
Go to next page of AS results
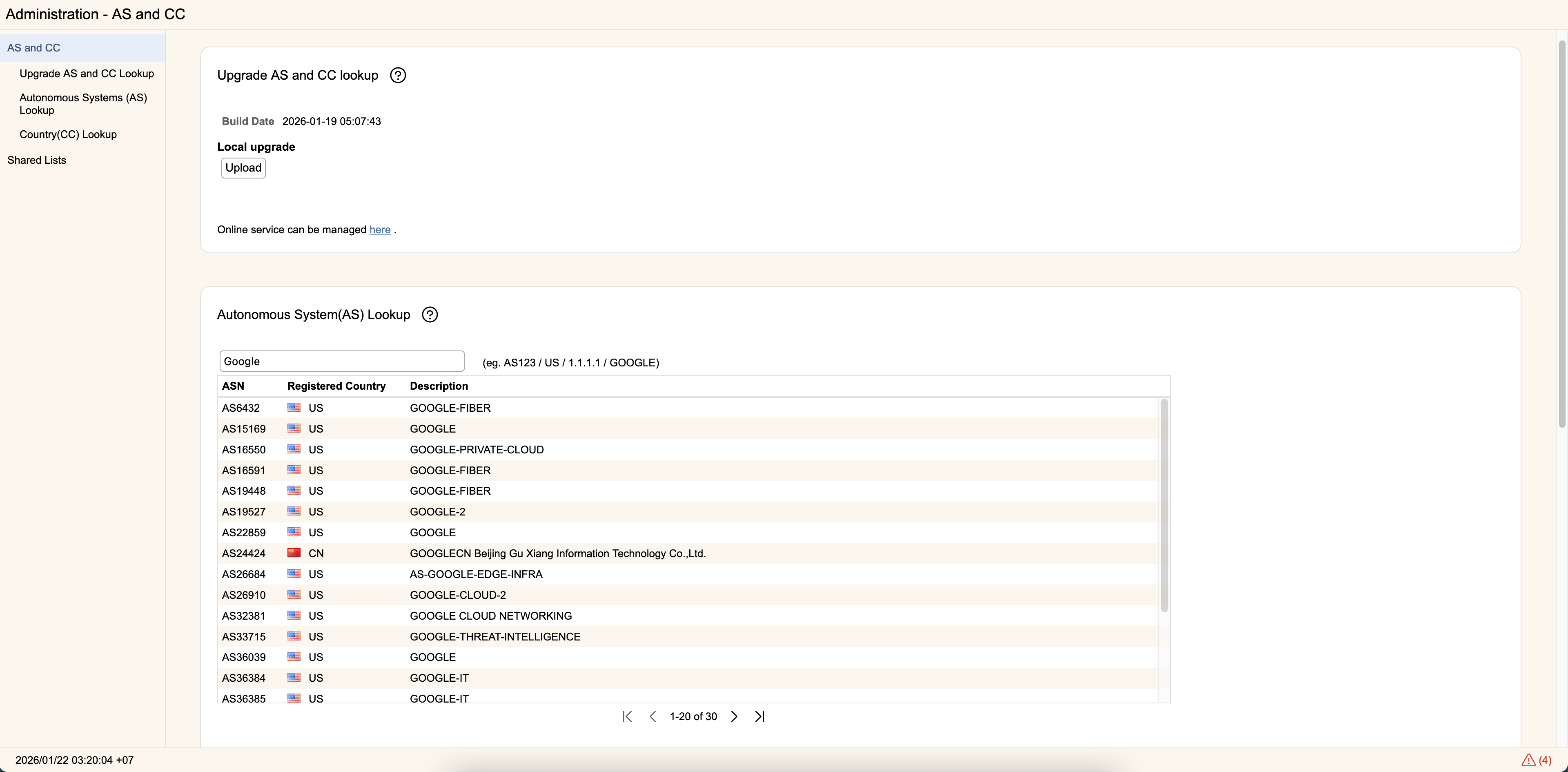click(x=734, y=716)
